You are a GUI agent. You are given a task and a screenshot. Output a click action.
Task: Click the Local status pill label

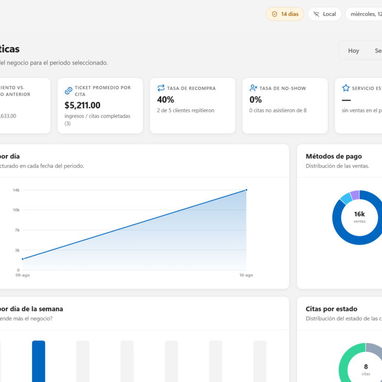[x=329, y=14]
